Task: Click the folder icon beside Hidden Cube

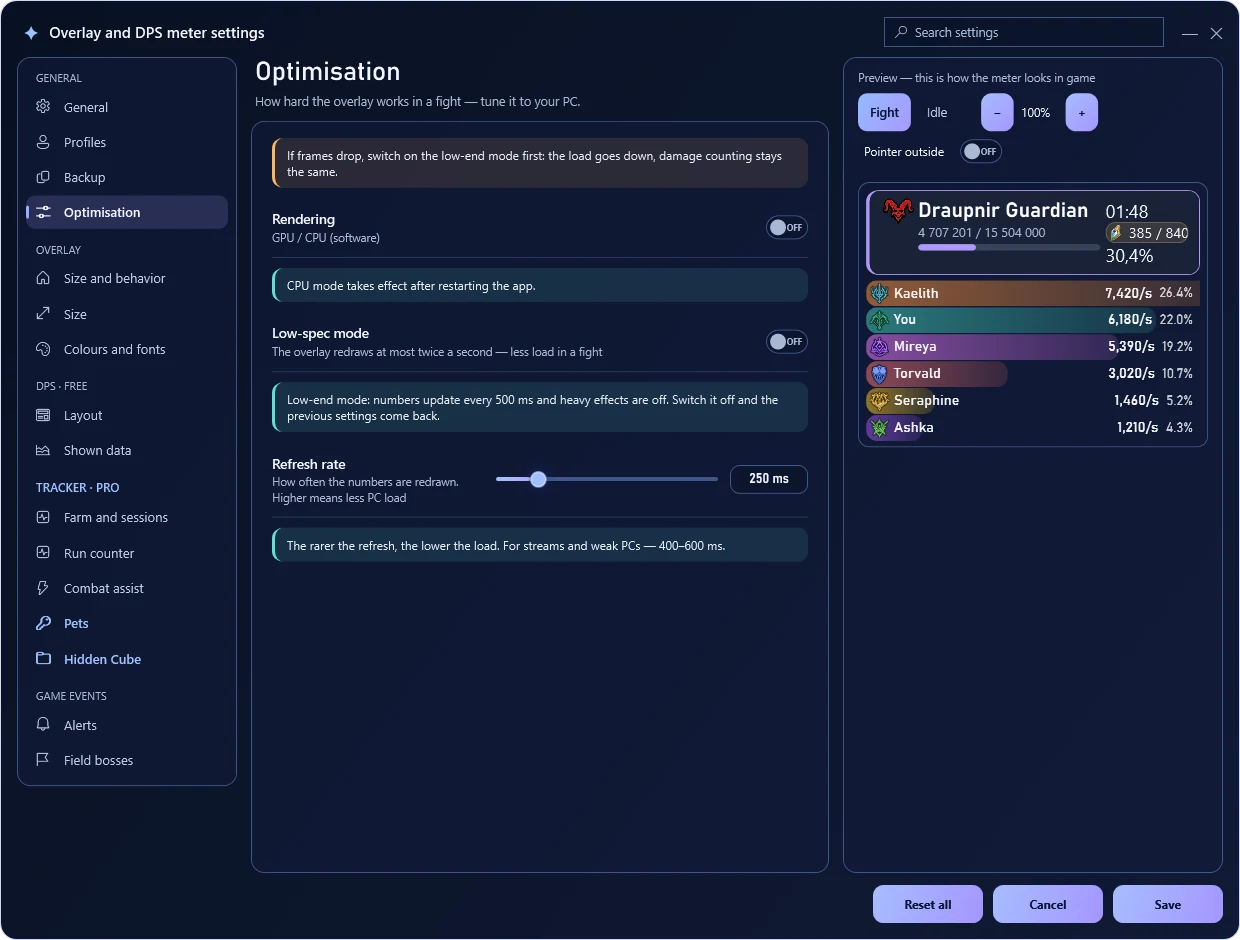Action: (x=43, y=659)
